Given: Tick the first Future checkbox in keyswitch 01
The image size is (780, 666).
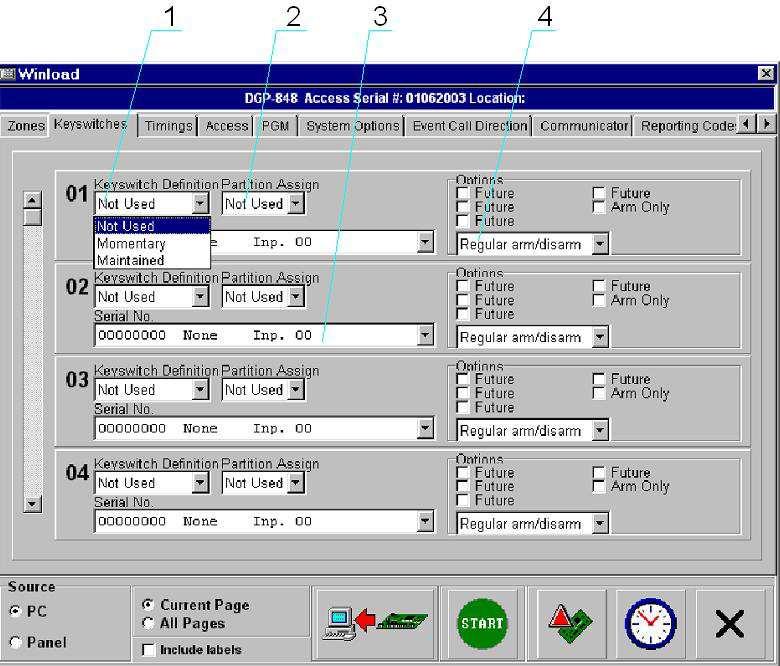Looking at the screenshot, I should click(463, 193).
